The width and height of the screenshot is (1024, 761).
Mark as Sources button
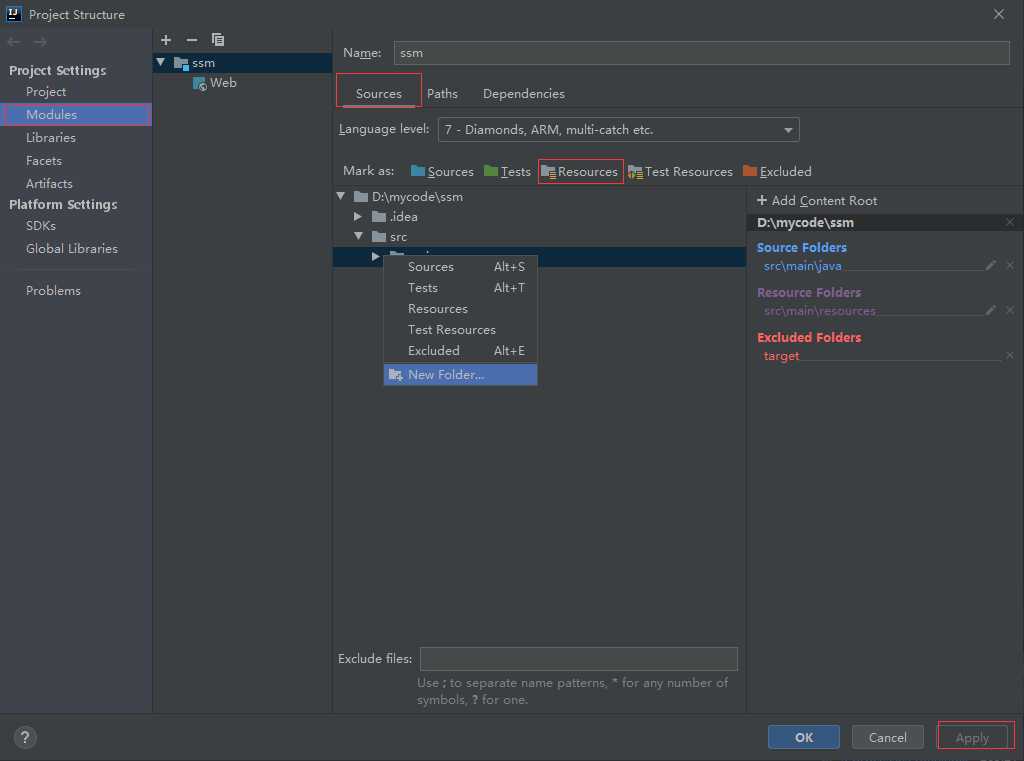coord(442,171)
